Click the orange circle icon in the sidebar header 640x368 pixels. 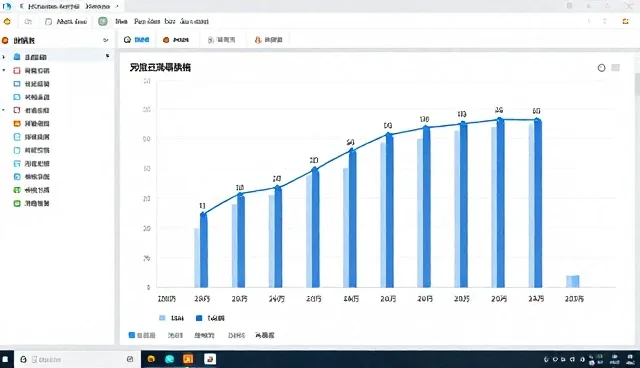tap(5, 40)
